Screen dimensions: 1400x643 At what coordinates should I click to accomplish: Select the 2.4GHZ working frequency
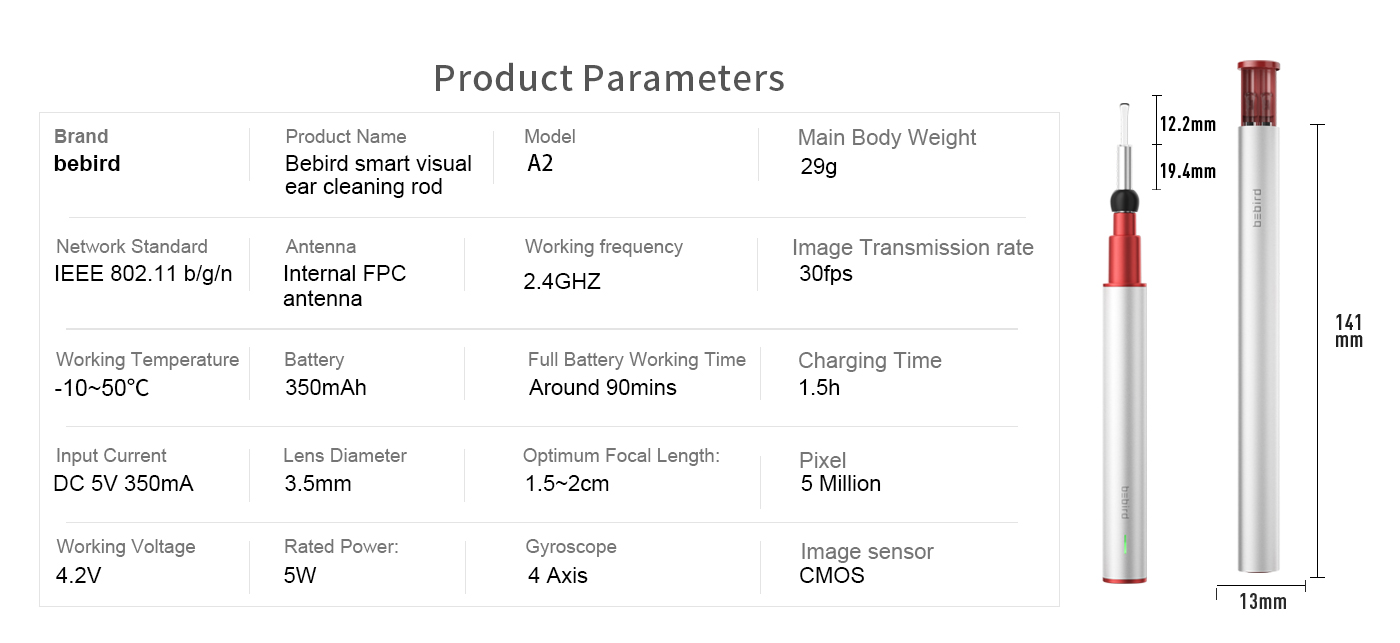point(562,282)
